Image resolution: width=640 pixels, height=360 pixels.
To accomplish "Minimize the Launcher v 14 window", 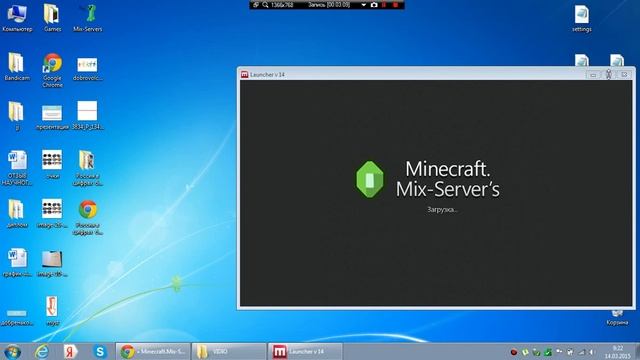I will pyautogui.click(x=593, y=75).
